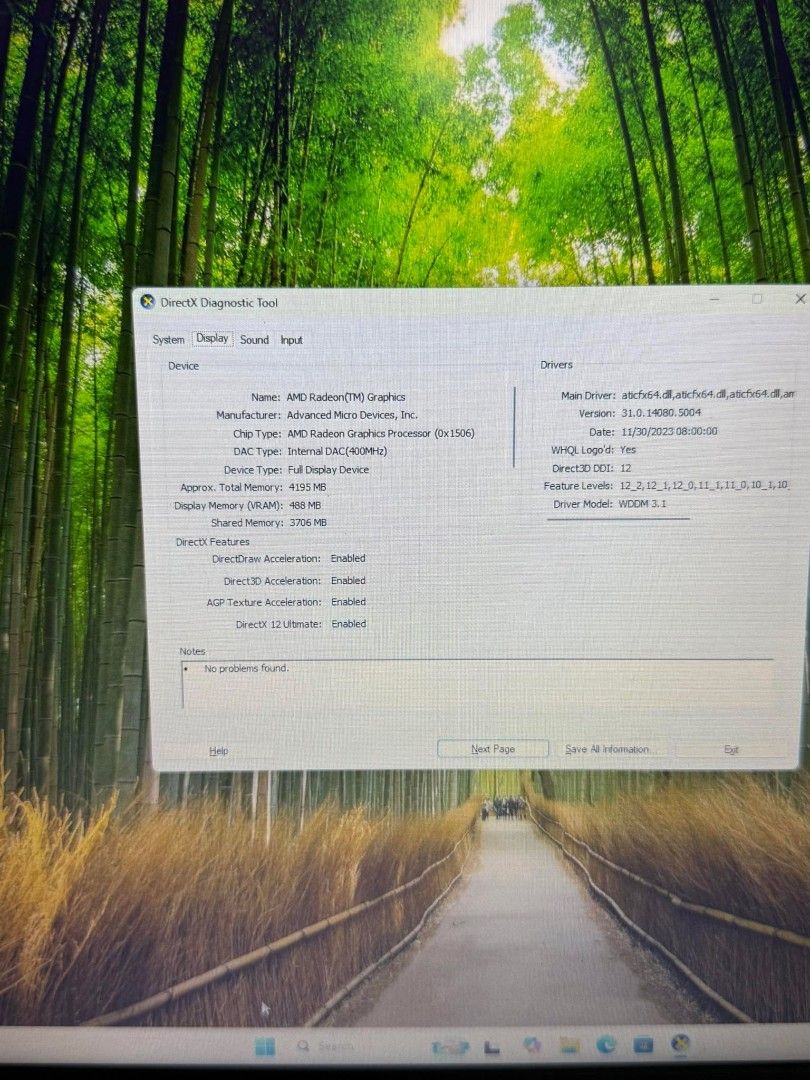
Task: Open the taskbar widget icon next to Search
Action: tap(449, 1048)
